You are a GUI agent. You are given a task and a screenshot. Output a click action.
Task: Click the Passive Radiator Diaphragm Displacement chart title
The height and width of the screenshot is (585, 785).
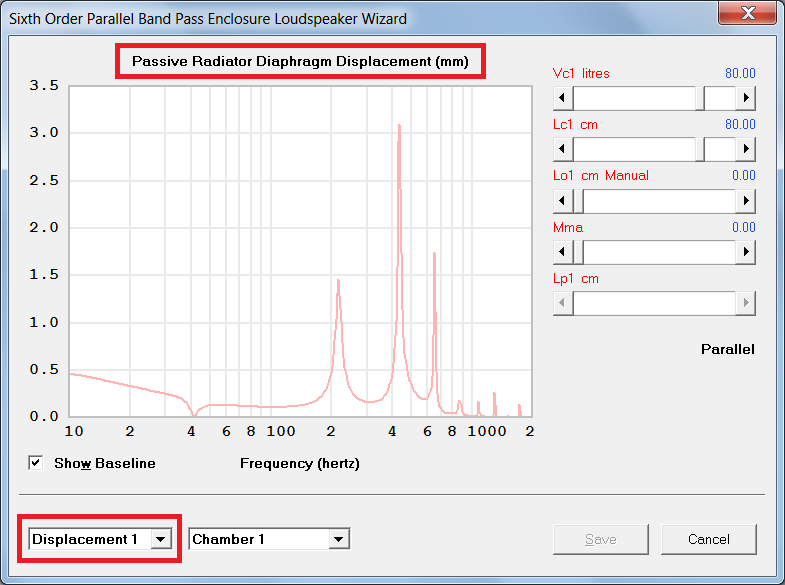point(300,62)
